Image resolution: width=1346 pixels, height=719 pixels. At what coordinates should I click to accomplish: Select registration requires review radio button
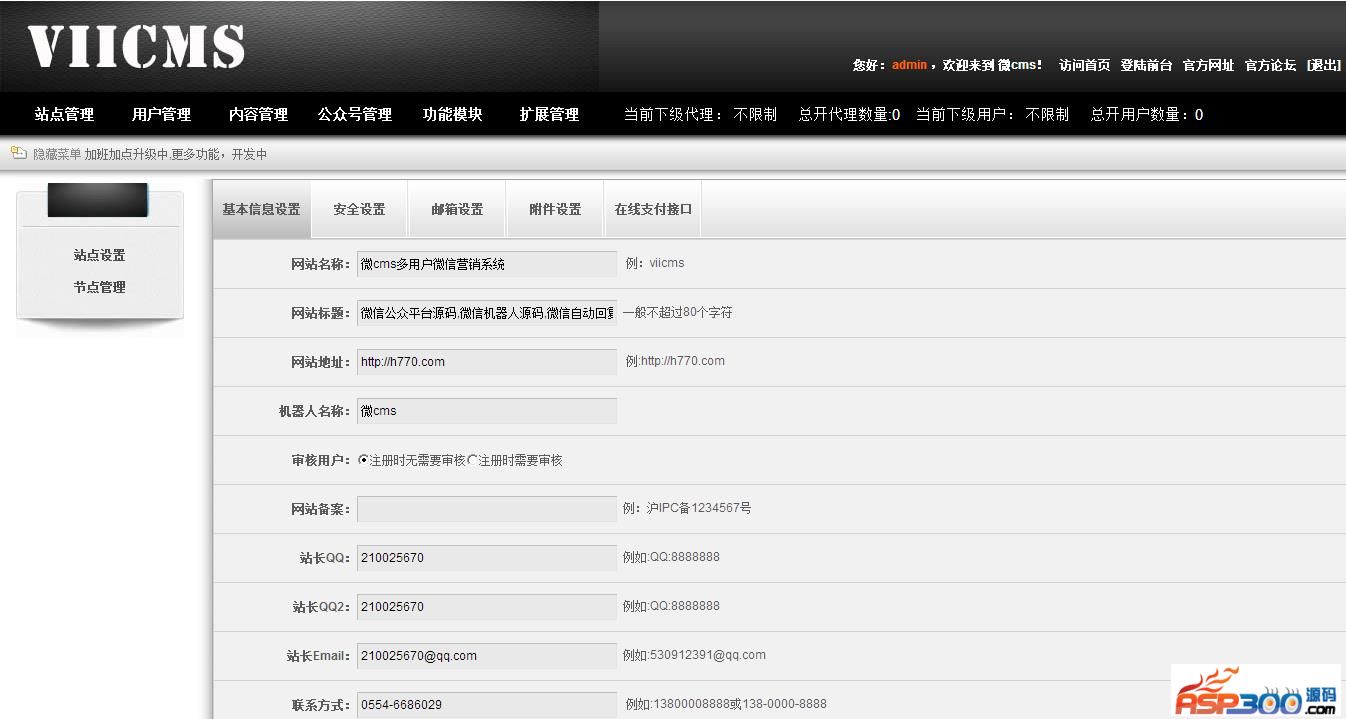tap(473, 460)
